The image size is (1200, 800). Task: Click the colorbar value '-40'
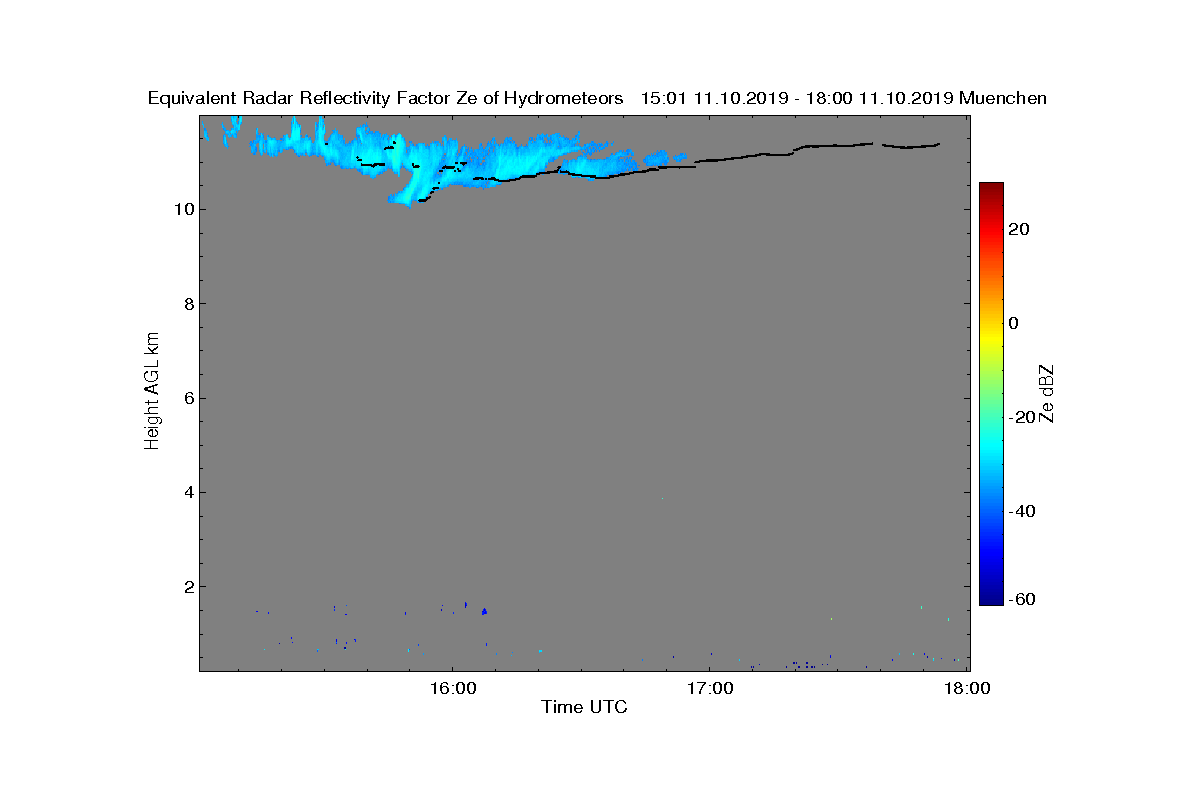click(x=1020, y=511)
